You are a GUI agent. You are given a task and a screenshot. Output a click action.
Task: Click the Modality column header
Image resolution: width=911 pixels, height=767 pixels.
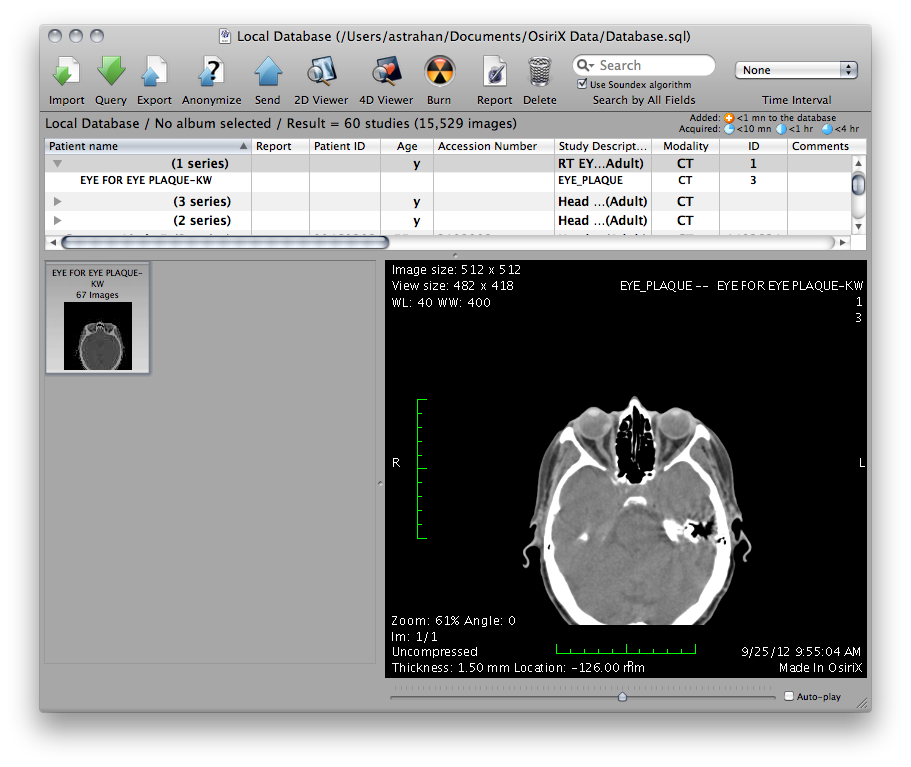(x=685, y=146)
